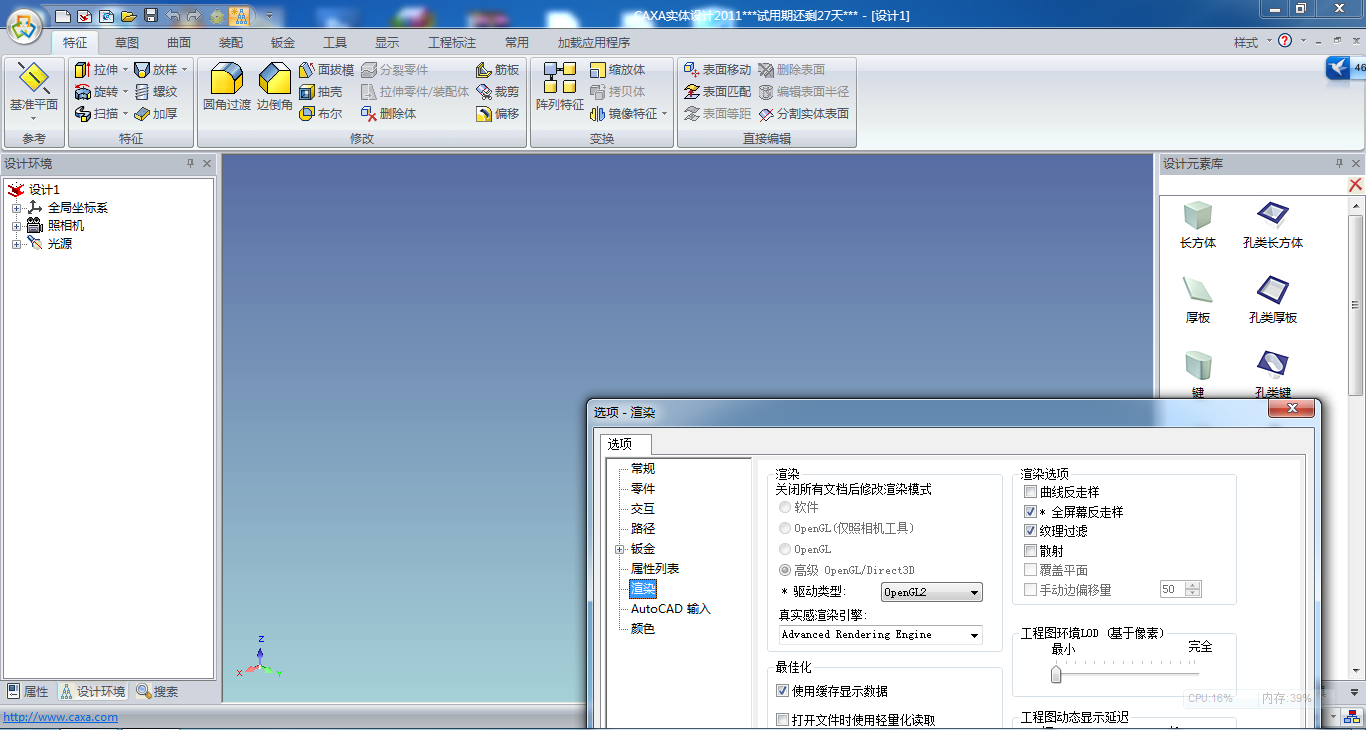The image size is (1366, 730).
Task: Apply 边倒角 chamfer tool
Action: pyautogui.click(x=275, y=86)
